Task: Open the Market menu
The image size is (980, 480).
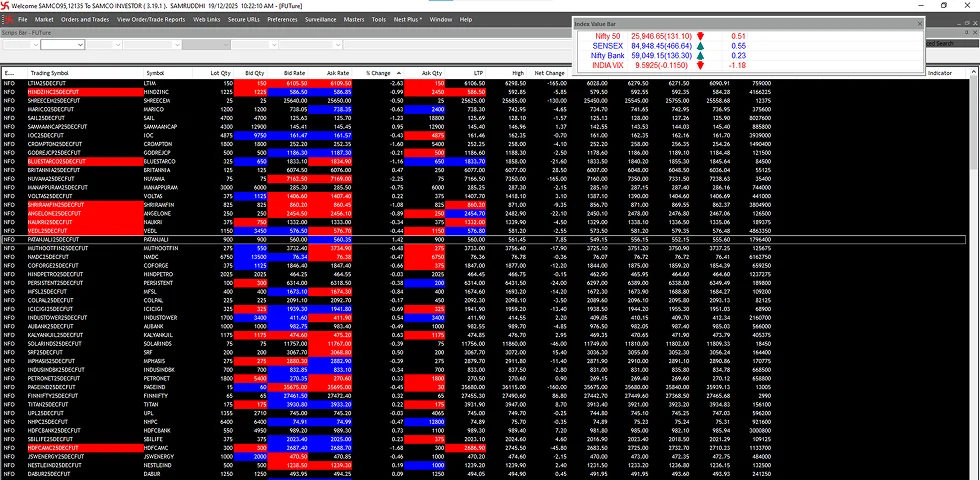Action: tap(44, 19)
